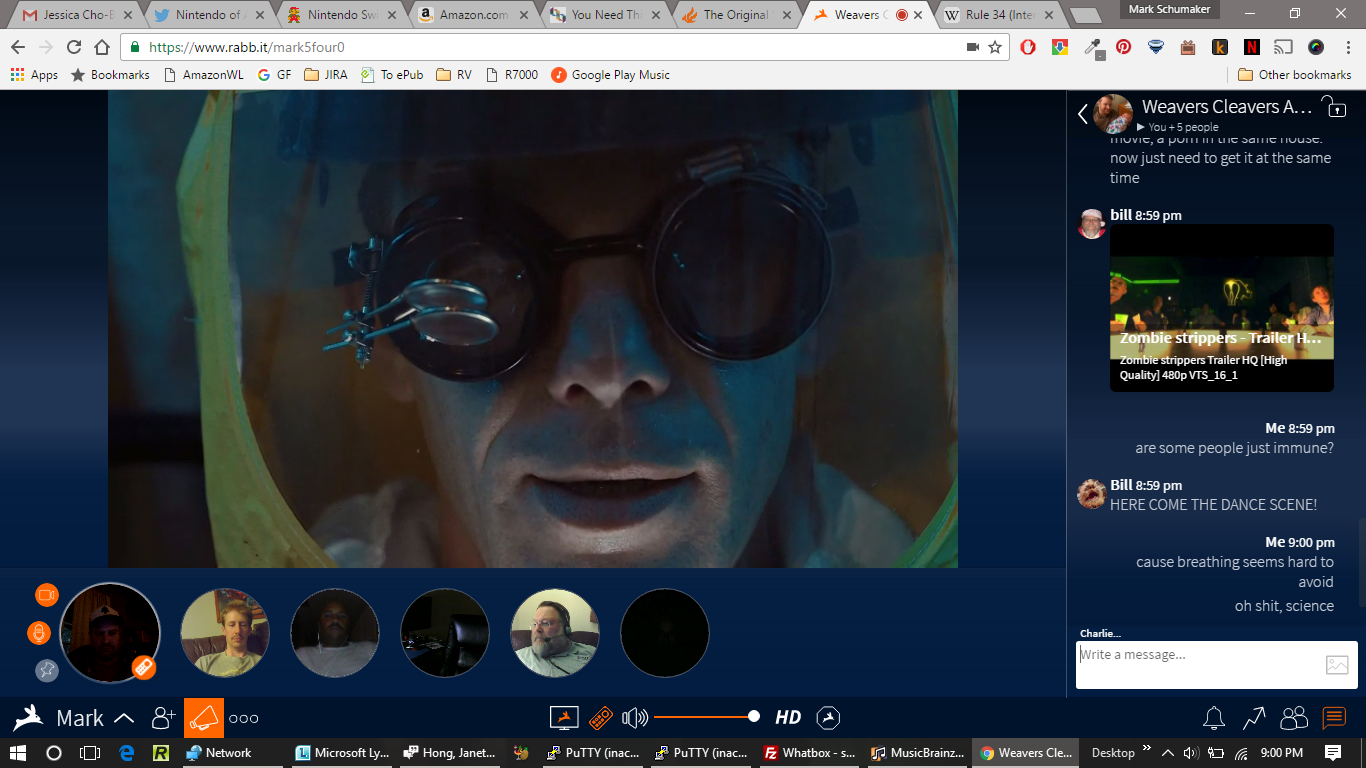
Task: Mute the Rabbitcast speaker volume
Action: 634,717
